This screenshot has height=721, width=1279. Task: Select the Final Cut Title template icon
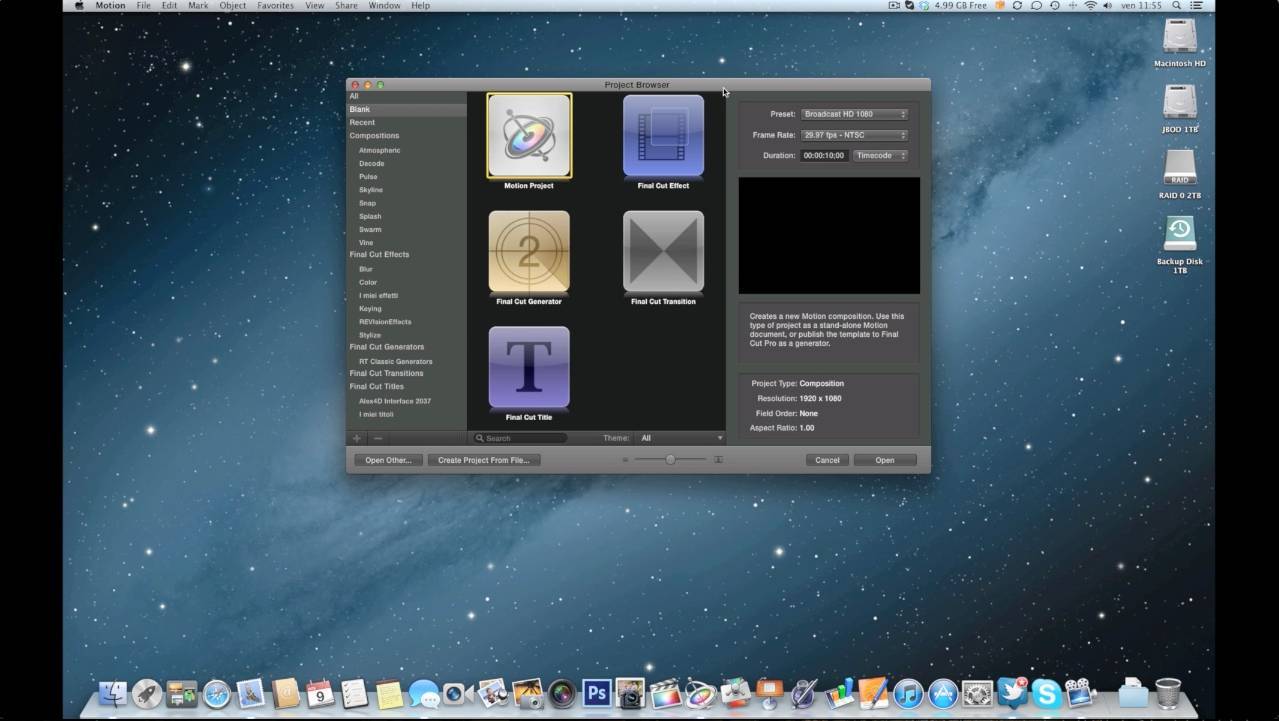click(x=529, y=368)
